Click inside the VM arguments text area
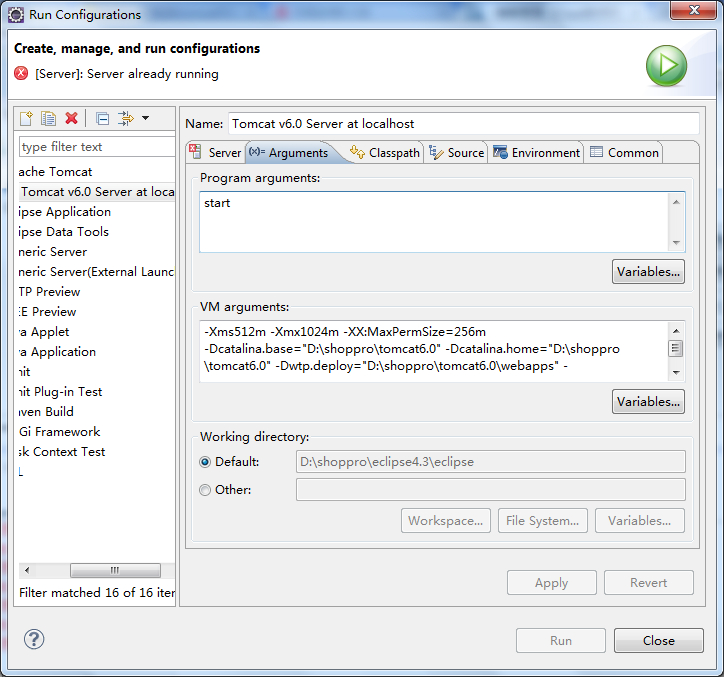The height and width of the screenshot is (677, 724). 434,351
